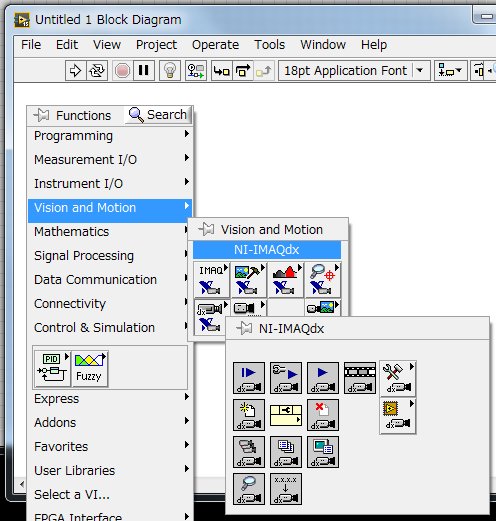
Task: Pin the Vision and Motion subpalette
Action: point(206,229)
